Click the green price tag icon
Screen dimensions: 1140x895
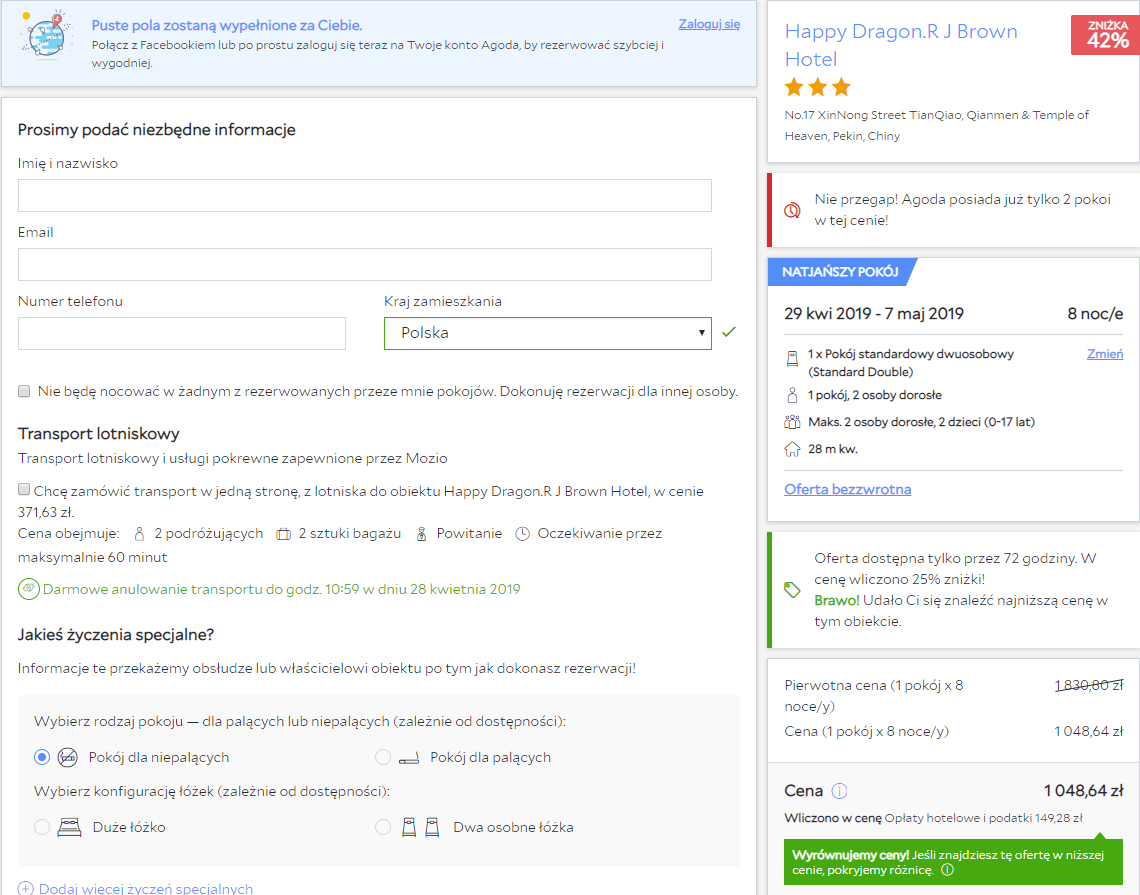pyautogui.click(x=792, y=590)
